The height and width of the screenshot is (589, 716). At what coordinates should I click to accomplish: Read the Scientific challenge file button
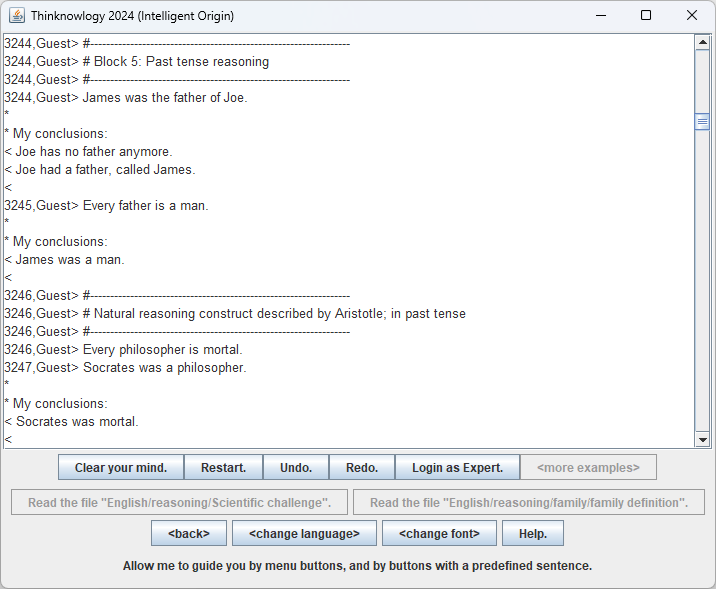coord(179,502)
